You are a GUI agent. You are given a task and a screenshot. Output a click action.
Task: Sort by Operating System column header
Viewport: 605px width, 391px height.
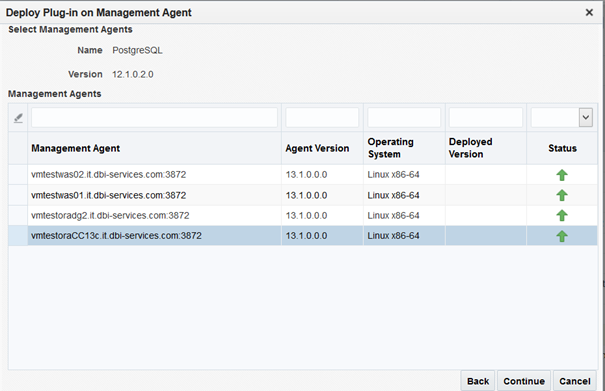pyautogui.click(x=390, y=148)
